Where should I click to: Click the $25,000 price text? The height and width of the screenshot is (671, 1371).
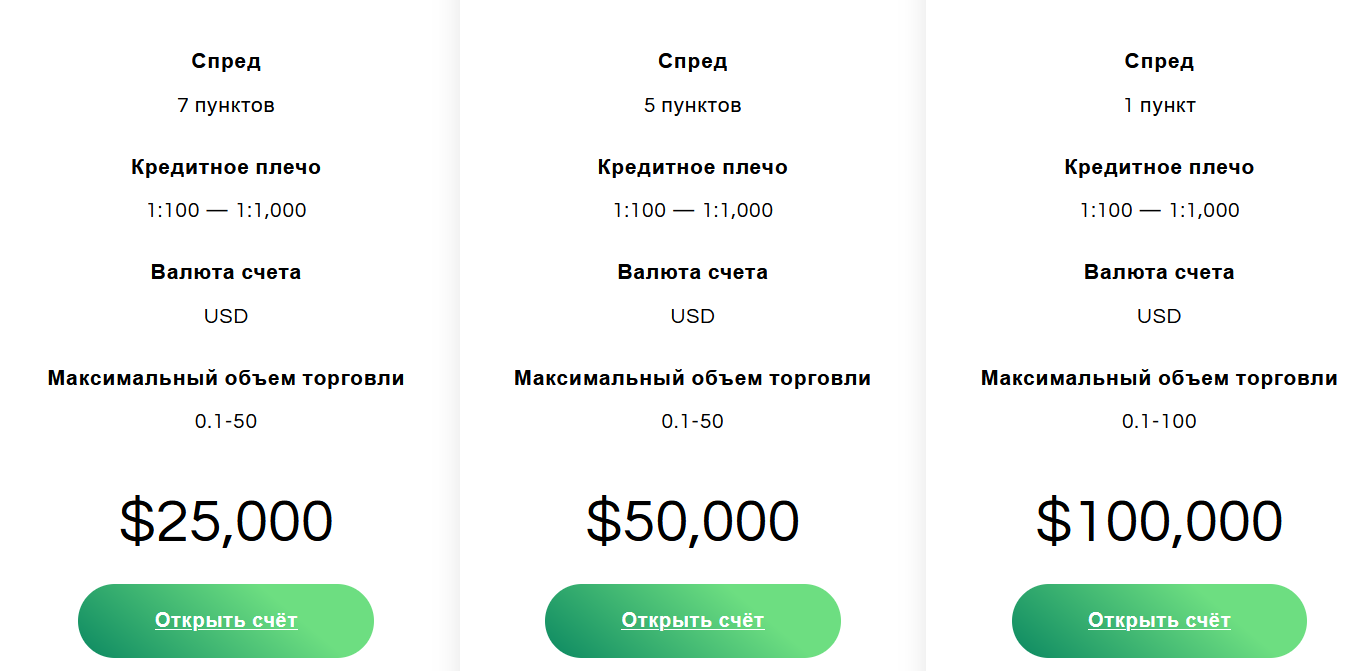click(x=226, y=521)
